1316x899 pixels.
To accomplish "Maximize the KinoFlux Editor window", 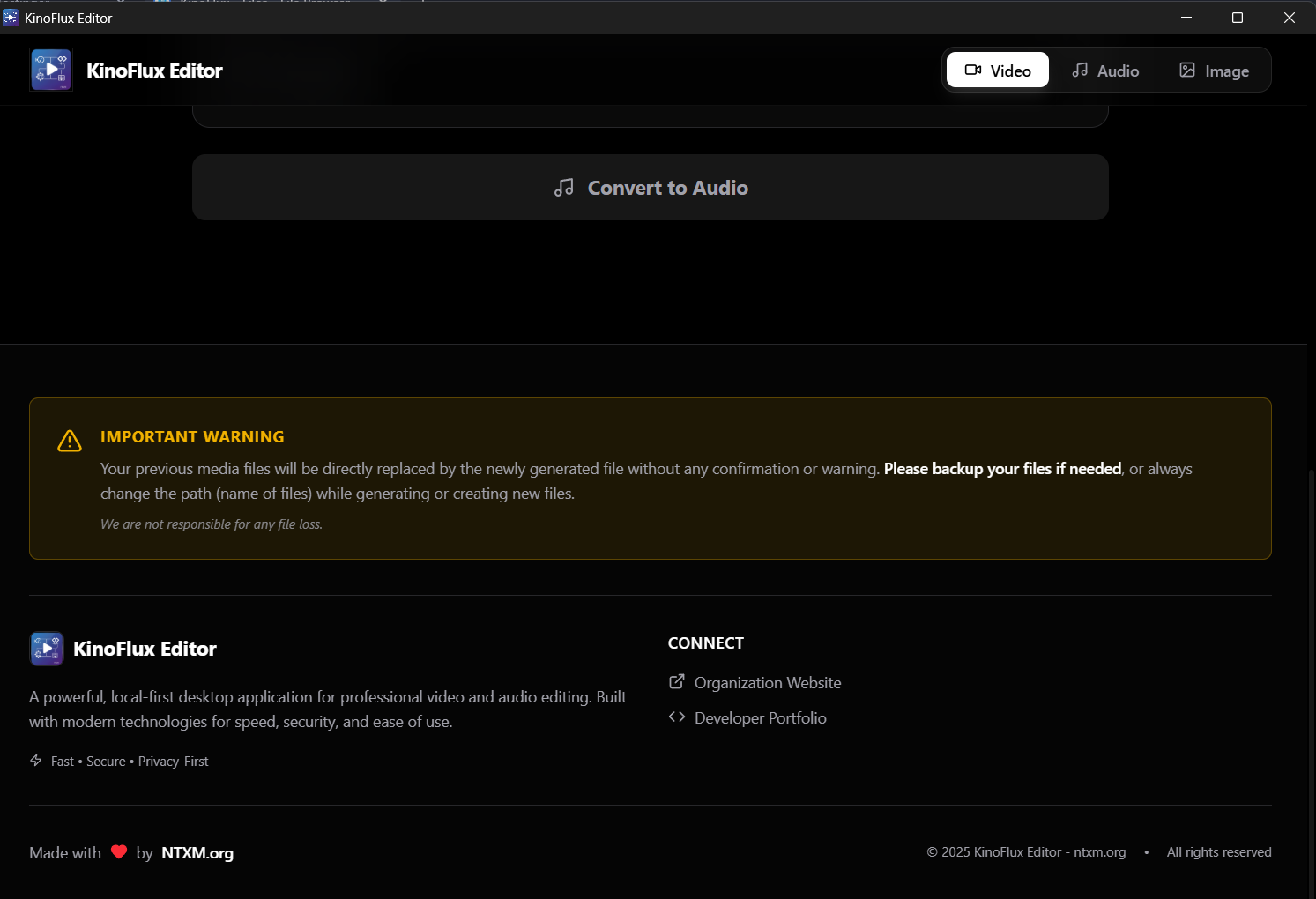I will [x=1237, y=18].
